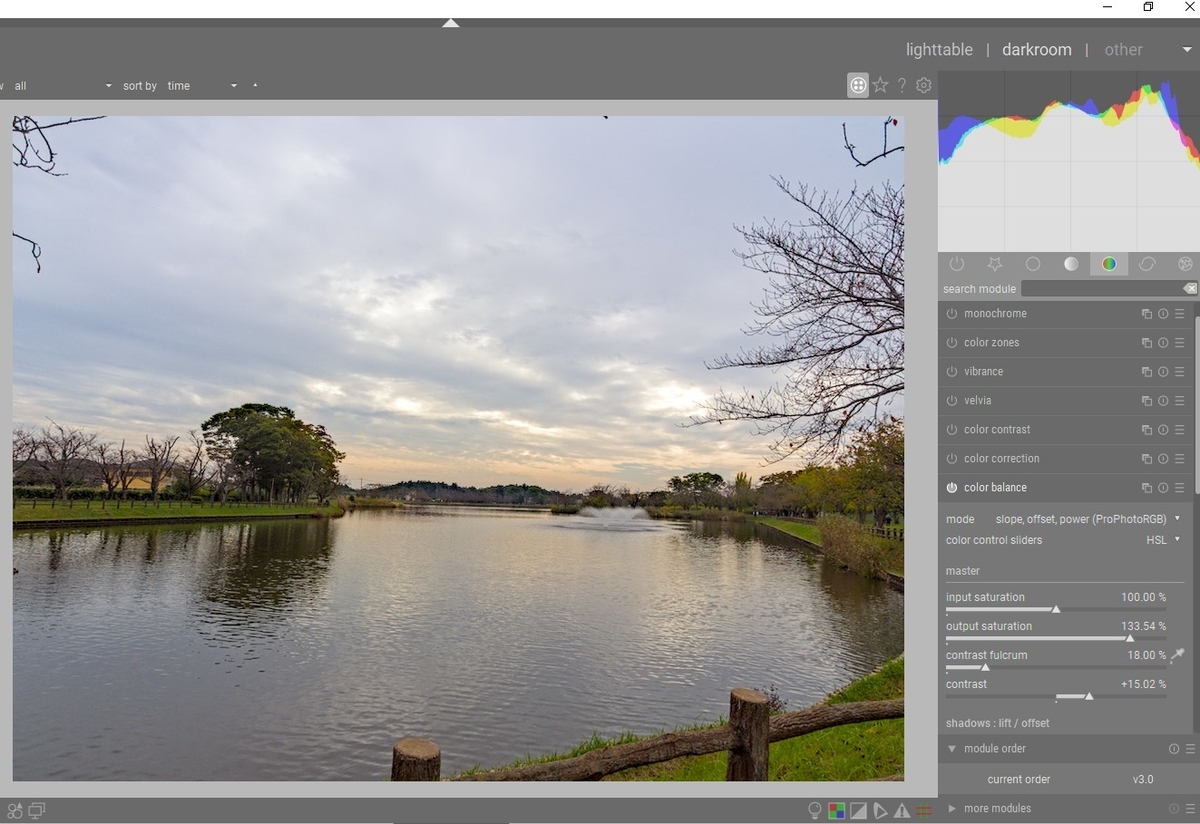The width and height of the screenshot is (1200, 824).
Task: Enable the color zones module
Action: click(952, 343)
